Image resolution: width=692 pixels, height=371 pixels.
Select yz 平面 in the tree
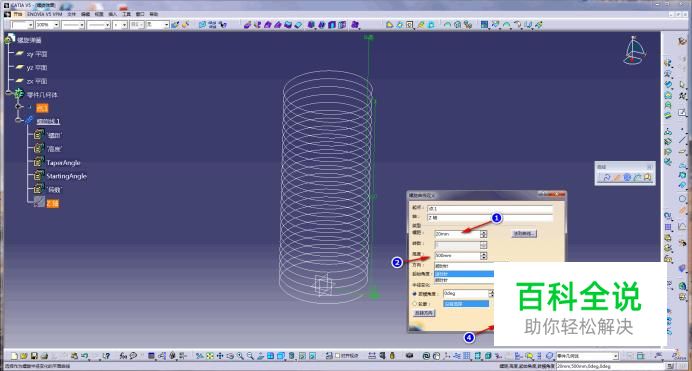tap(37, 67)
